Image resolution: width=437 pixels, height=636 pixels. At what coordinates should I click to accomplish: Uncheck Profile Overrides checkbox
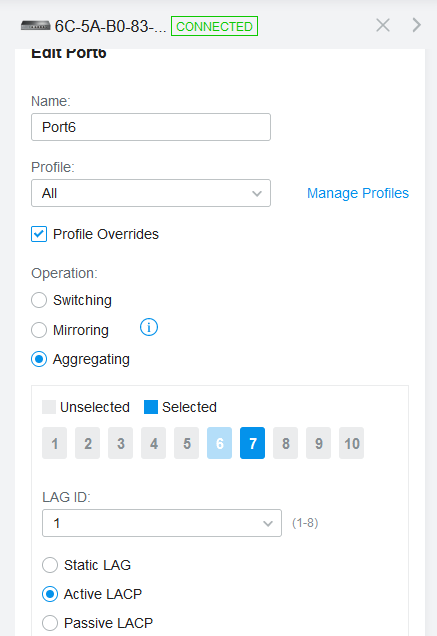(39, 234)
